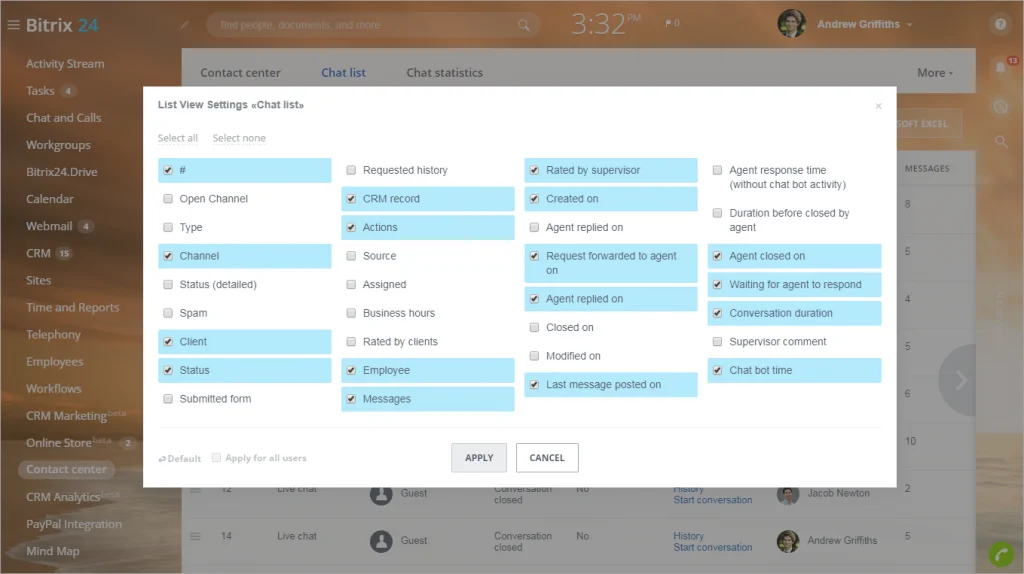Click Jacob Newton avatar in chat list
The image size is (1024, 574).
point(788,494)
